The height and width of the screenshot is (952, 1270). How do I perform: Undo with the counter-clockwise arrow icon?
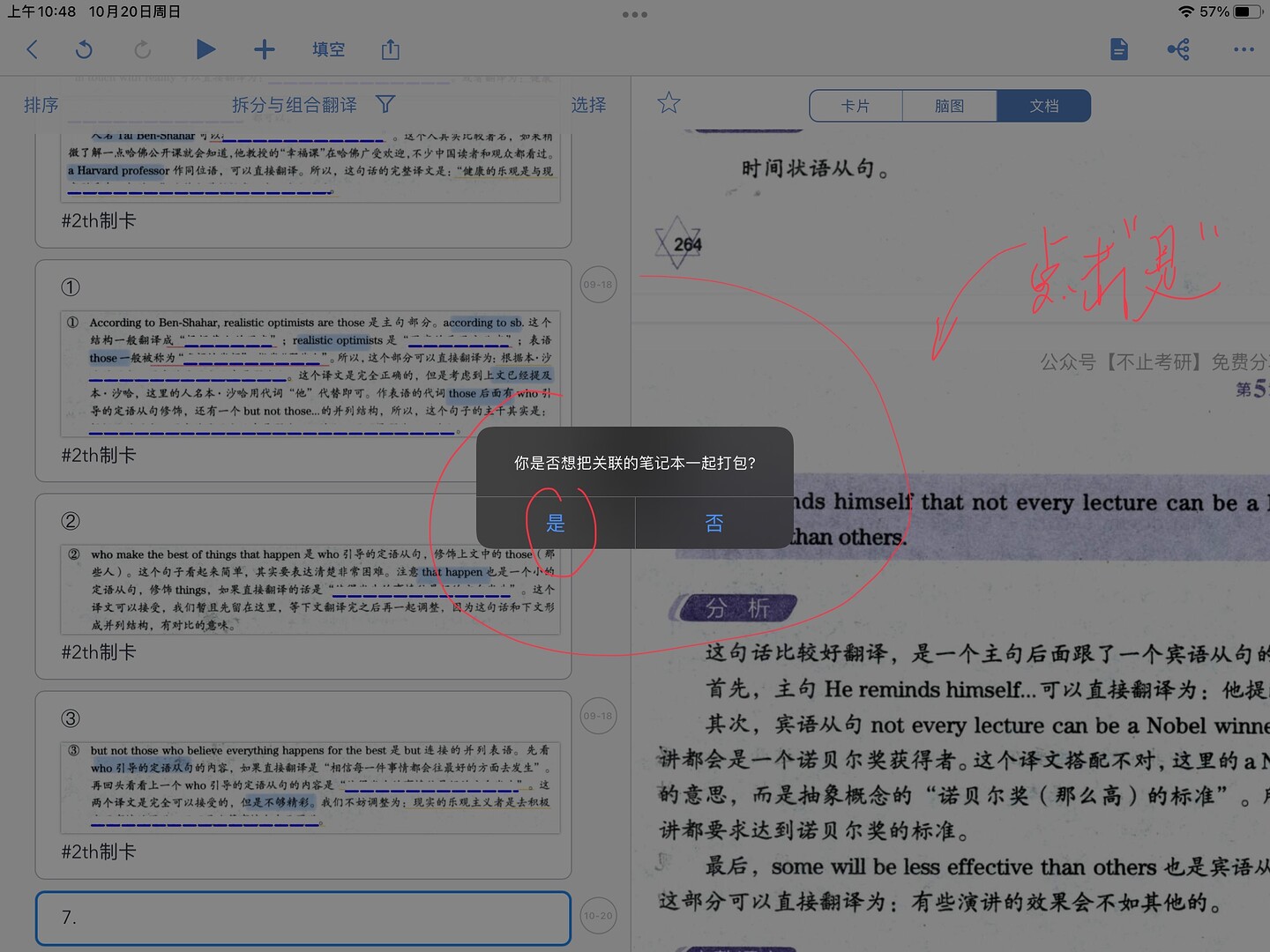[85, 49]
